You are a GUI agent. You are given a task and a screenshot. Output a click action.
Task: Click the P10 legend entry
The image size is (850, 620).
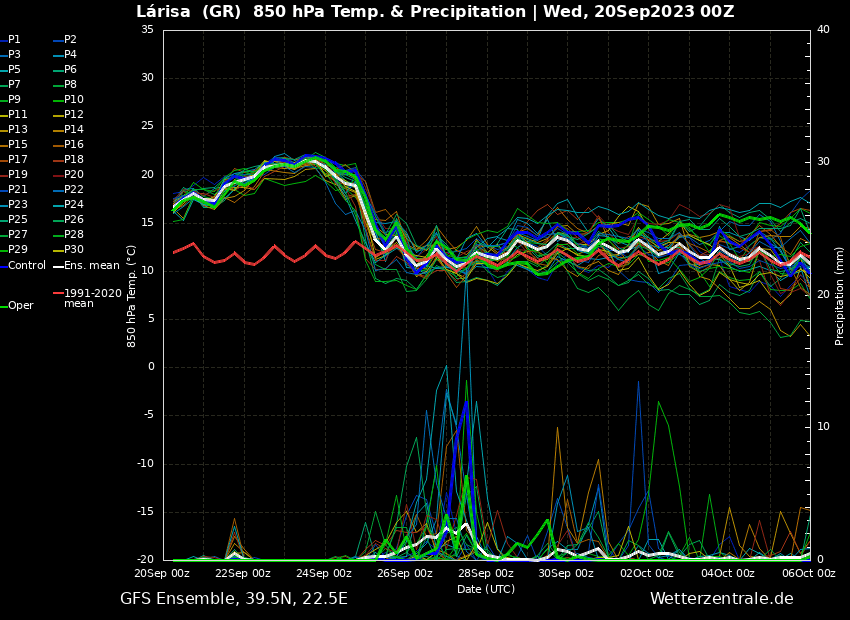click(74, 100)
